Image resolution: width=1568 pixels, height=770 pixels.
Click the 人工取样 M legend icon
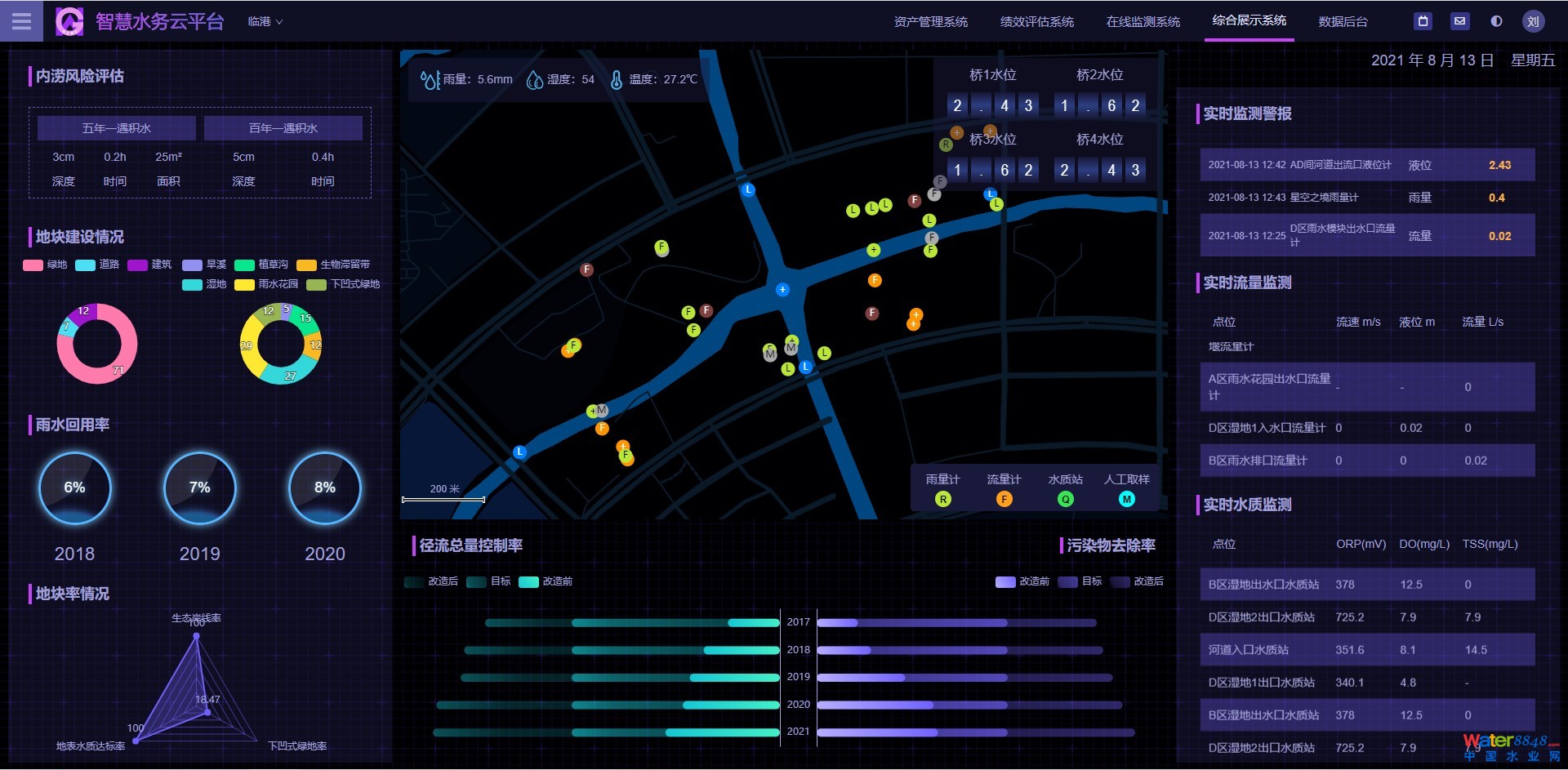point(1126,499)
